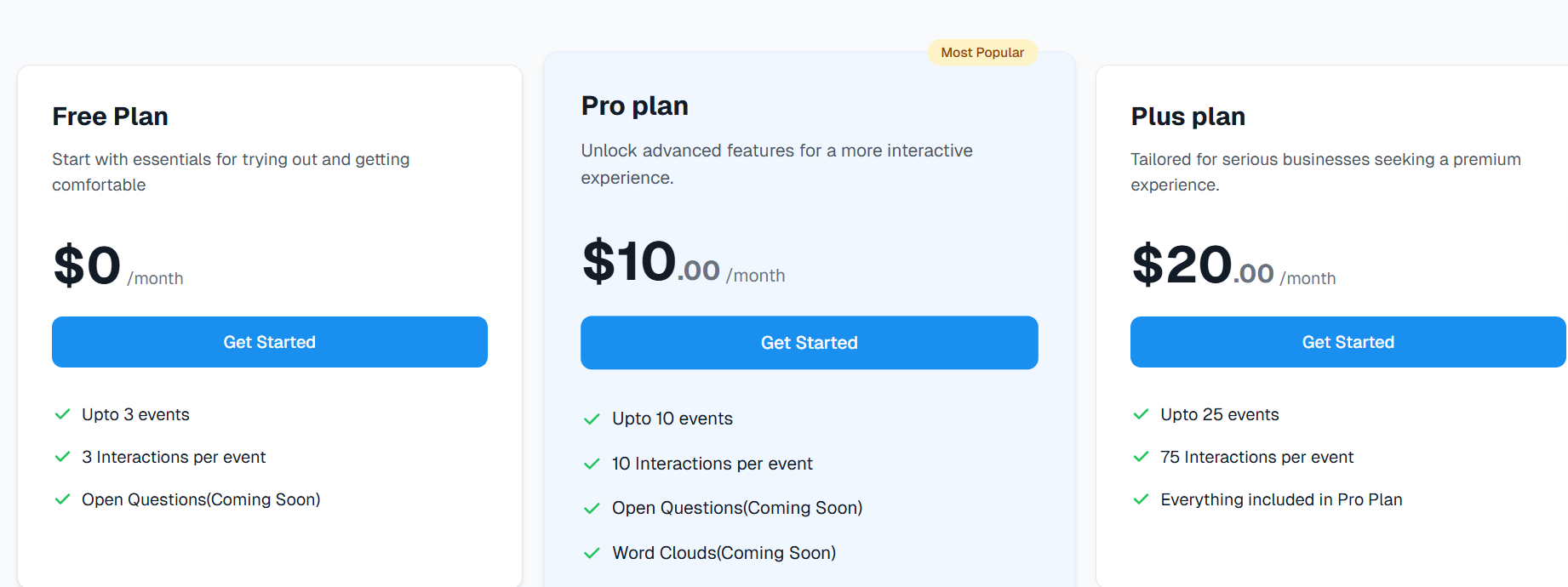Image resolution: width=1568 pixels, height=587 pixels.
Task: Click checkmark by Everything included in Pro Plan
Action: point(1141,499)
